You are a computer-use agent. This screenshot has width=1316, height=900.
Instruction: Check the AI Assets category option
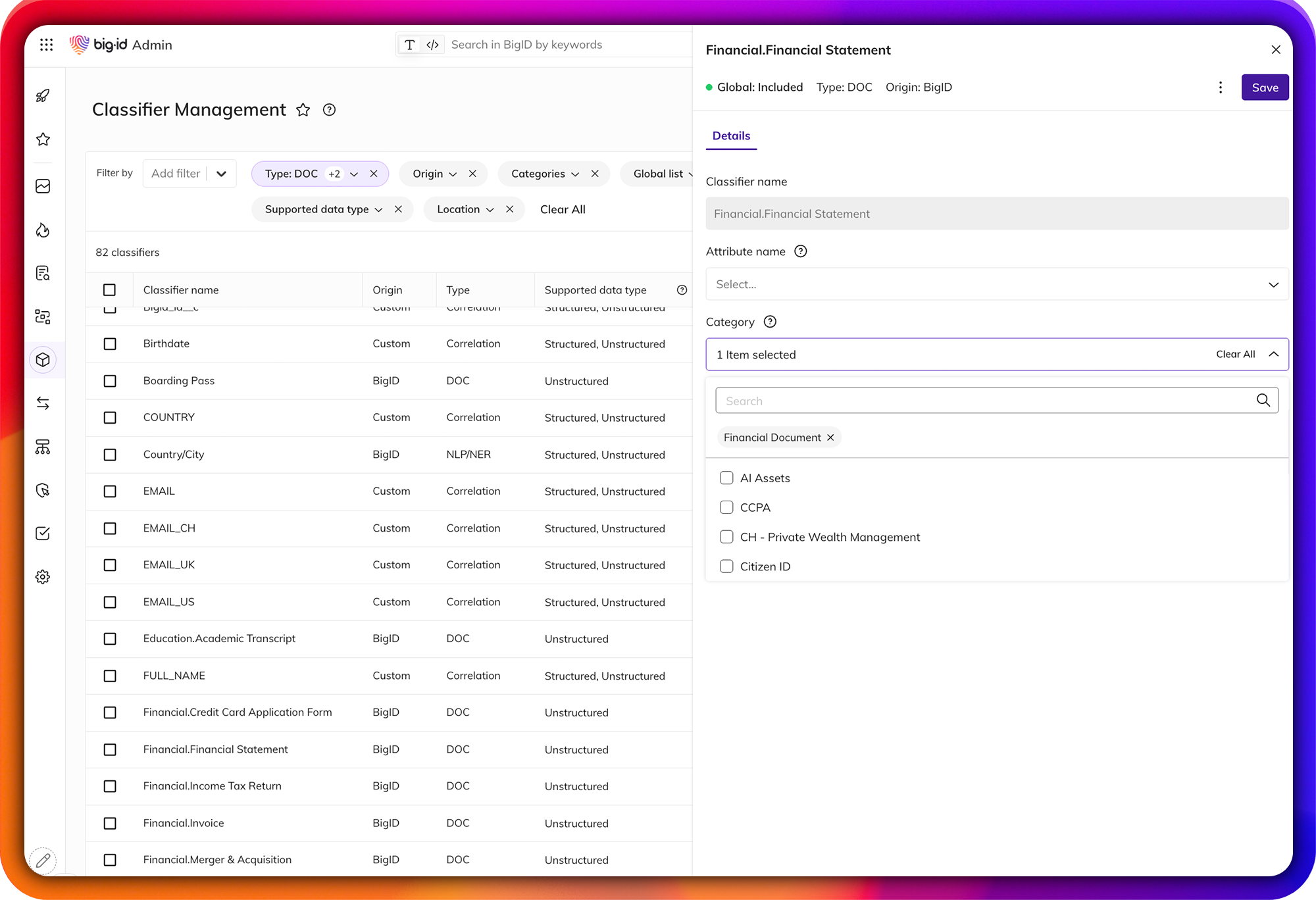pos(726,478)
